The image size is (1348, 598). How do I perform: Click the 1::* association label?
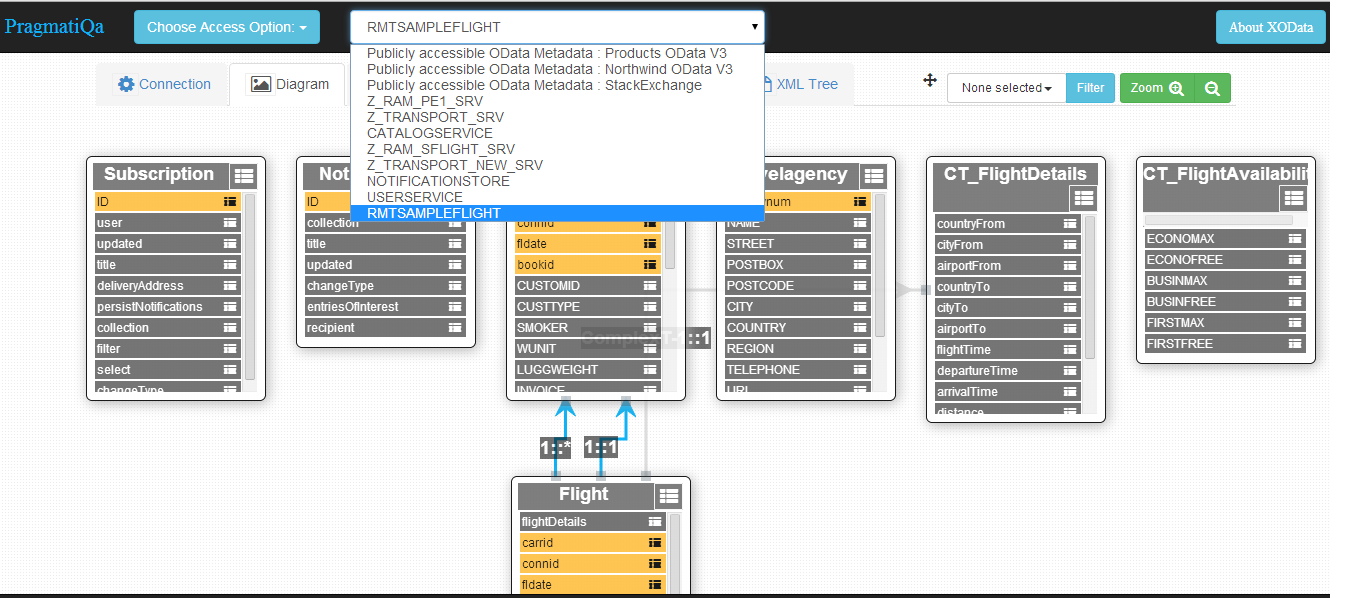pos(556,448)
